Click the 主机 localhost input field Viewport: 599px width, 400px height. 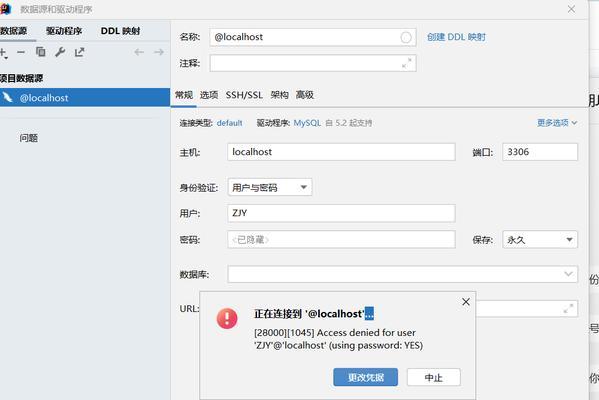click(x=341, y=152)
